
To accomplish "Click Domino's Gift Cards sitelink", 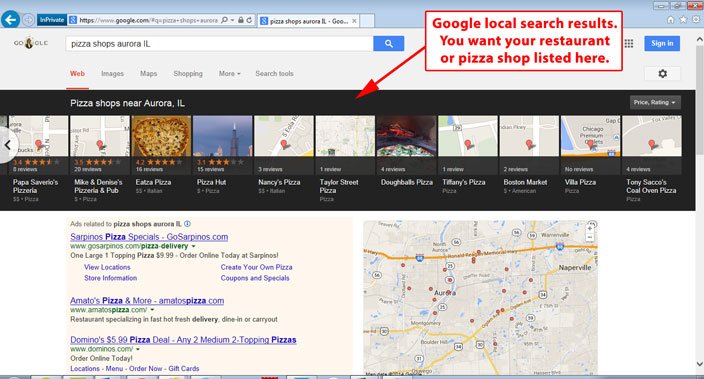I will (x=184, y=369).
